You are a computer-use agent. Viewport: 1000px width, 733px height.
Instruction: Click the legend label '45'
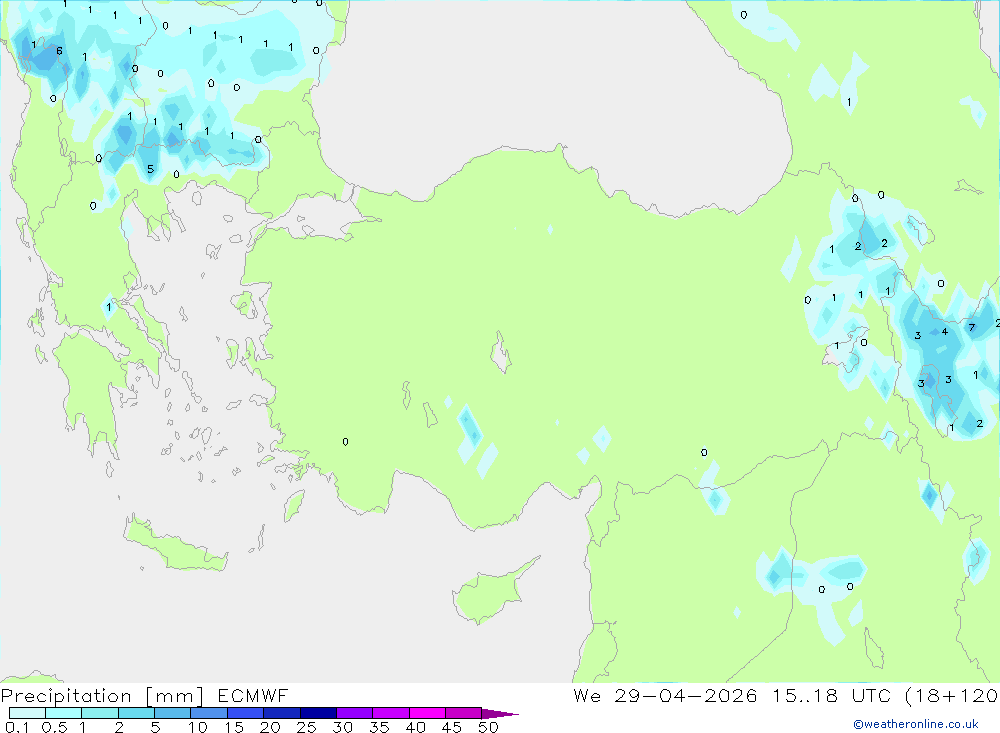click(452, 727)
